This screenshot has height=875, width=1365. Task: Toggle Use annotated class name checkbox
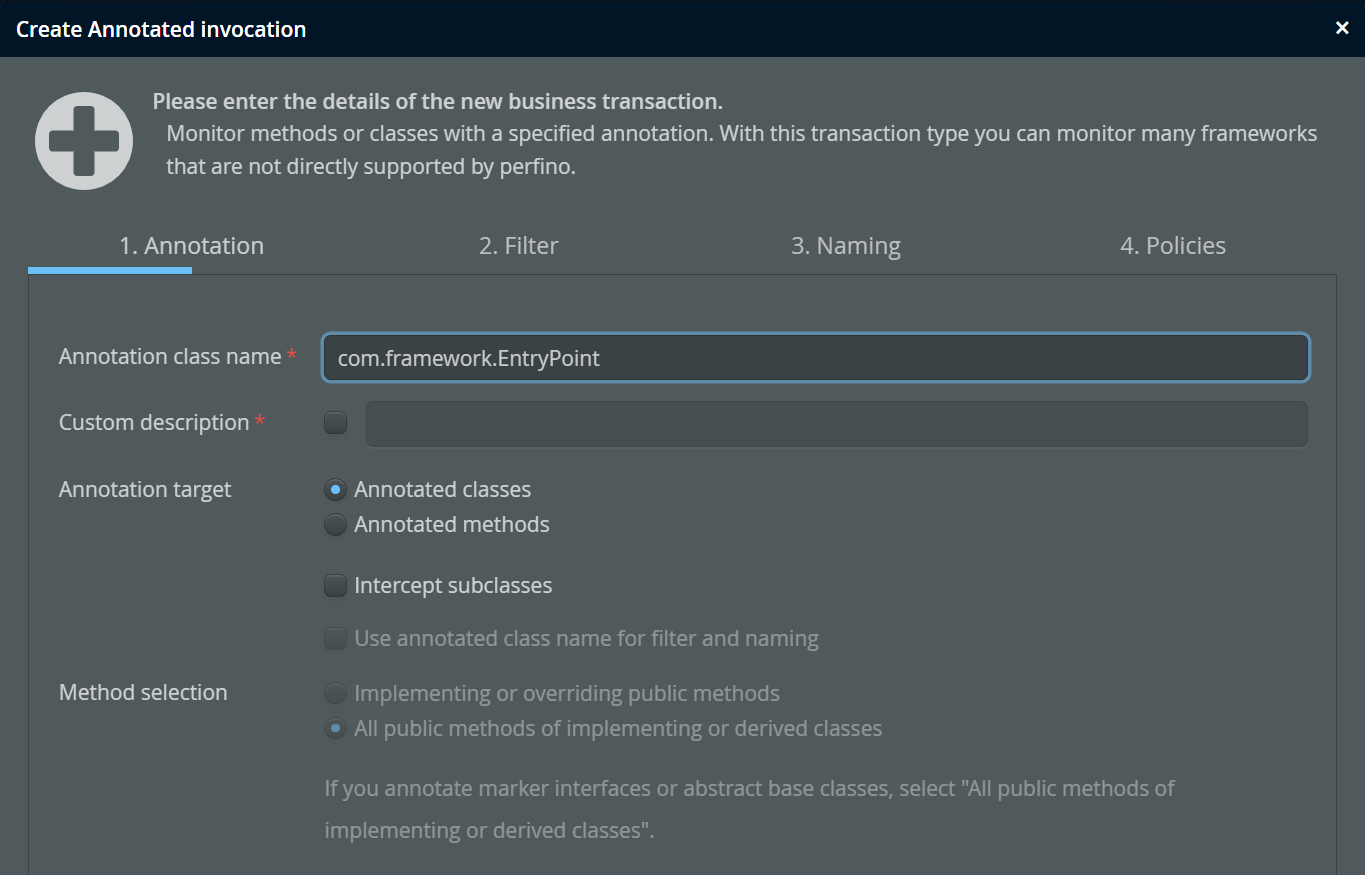(x=336, y=639)
